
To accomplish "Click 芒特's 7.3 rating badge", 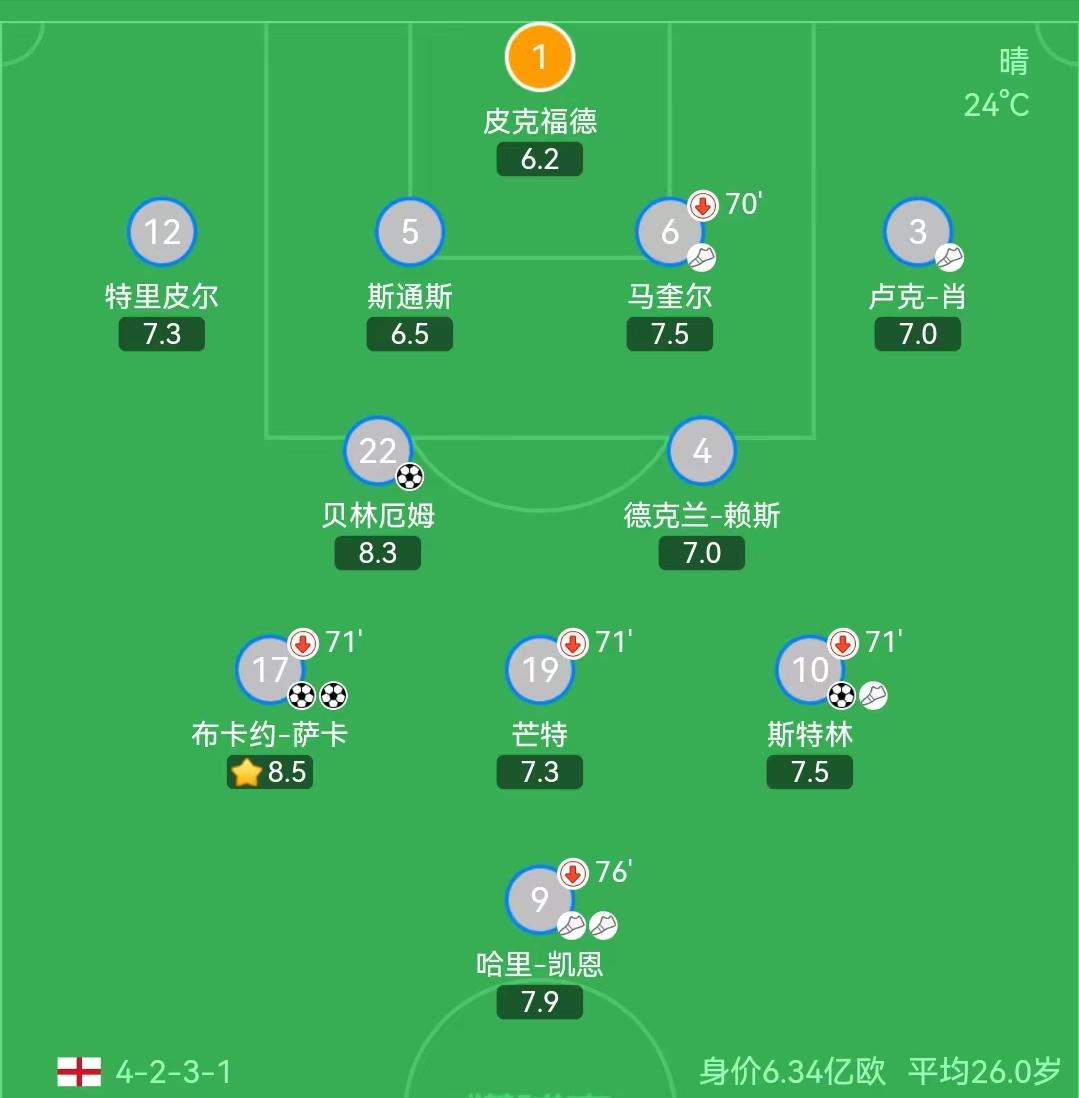I will pos(540,772).
